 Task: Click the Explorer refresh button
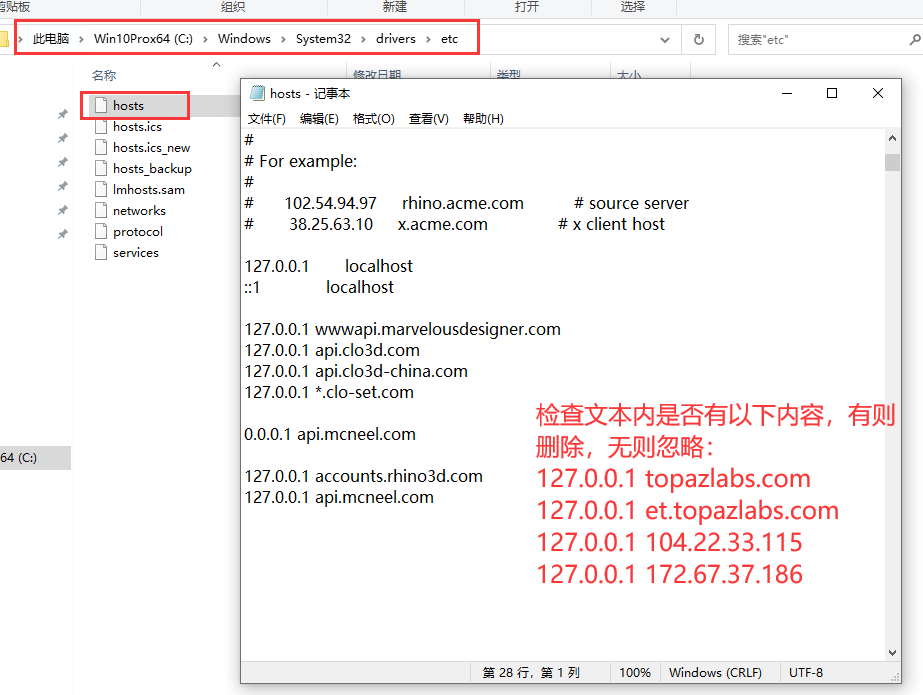point(699,39)
